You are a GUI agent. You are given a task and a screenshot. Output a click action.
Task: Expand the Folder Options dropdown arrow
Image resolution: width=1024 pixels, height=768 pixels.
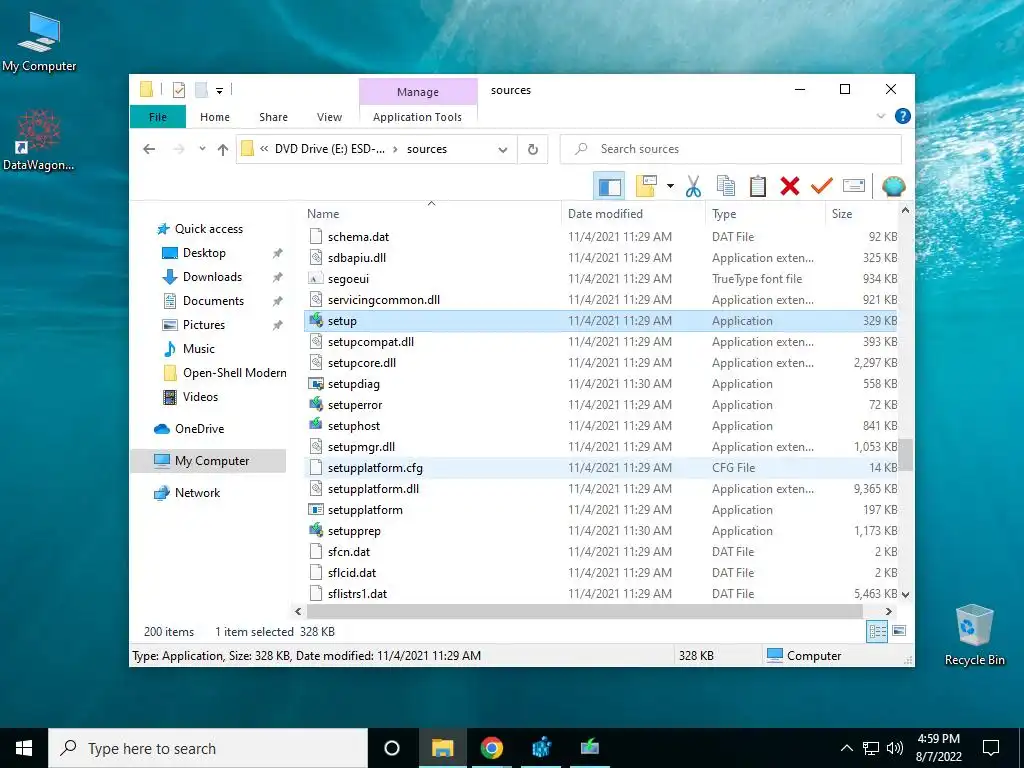coord(670,186)
